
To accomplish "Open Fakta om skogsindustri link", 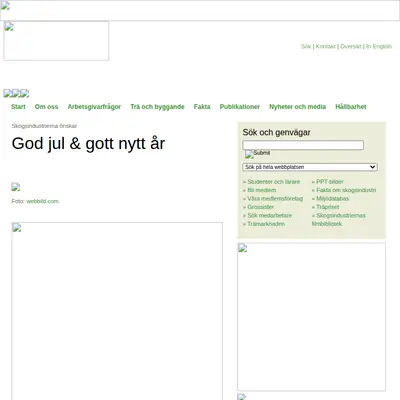I will [x=346, y=190].
